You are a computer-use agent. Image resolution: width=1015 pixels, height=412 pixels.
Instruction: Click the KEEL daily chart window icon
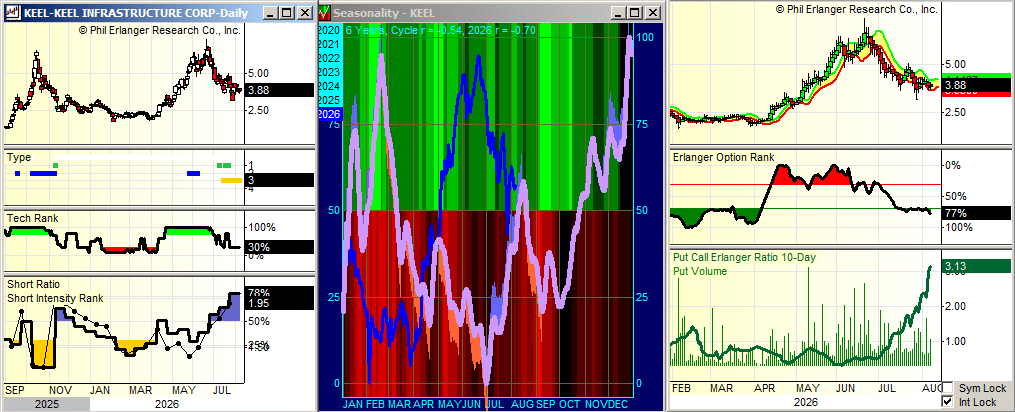[x=14, y=12]
